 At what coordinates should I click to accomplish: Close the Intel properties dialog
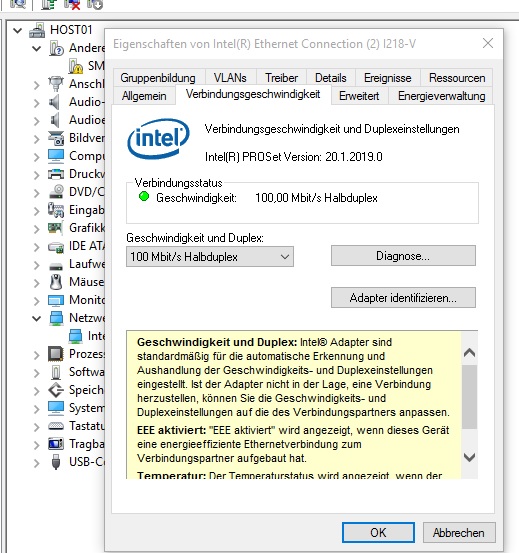pos(488,43)
